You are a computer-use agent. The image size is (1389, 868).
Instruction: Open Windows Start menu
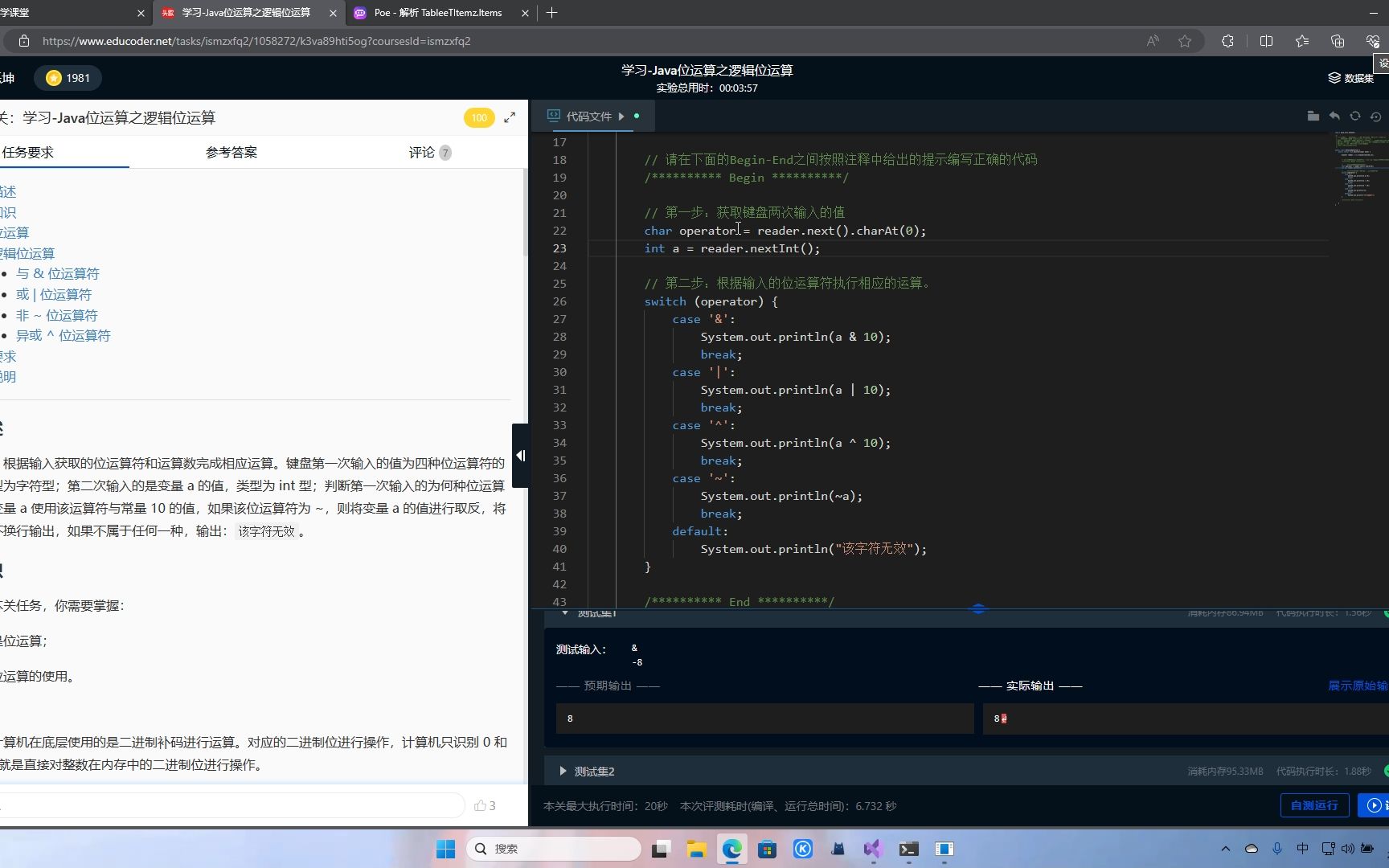click(445, 849)
